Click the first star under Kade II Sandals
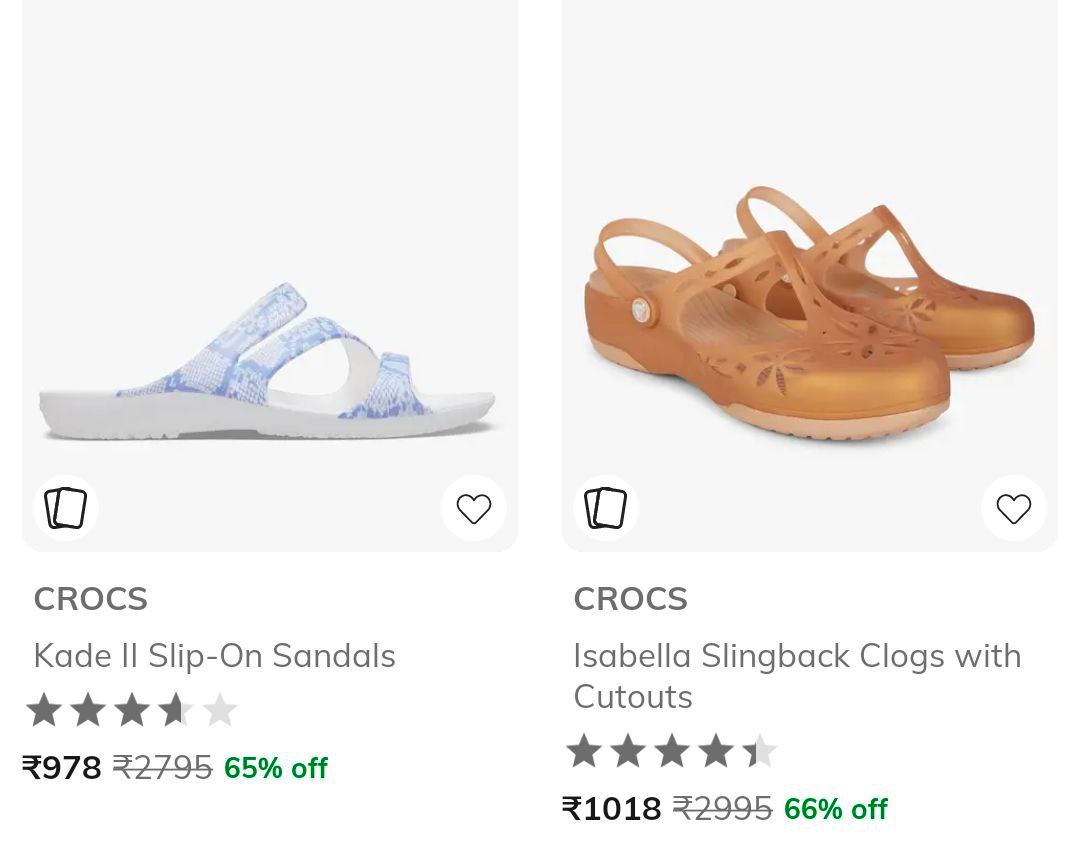 coord(44,710)
